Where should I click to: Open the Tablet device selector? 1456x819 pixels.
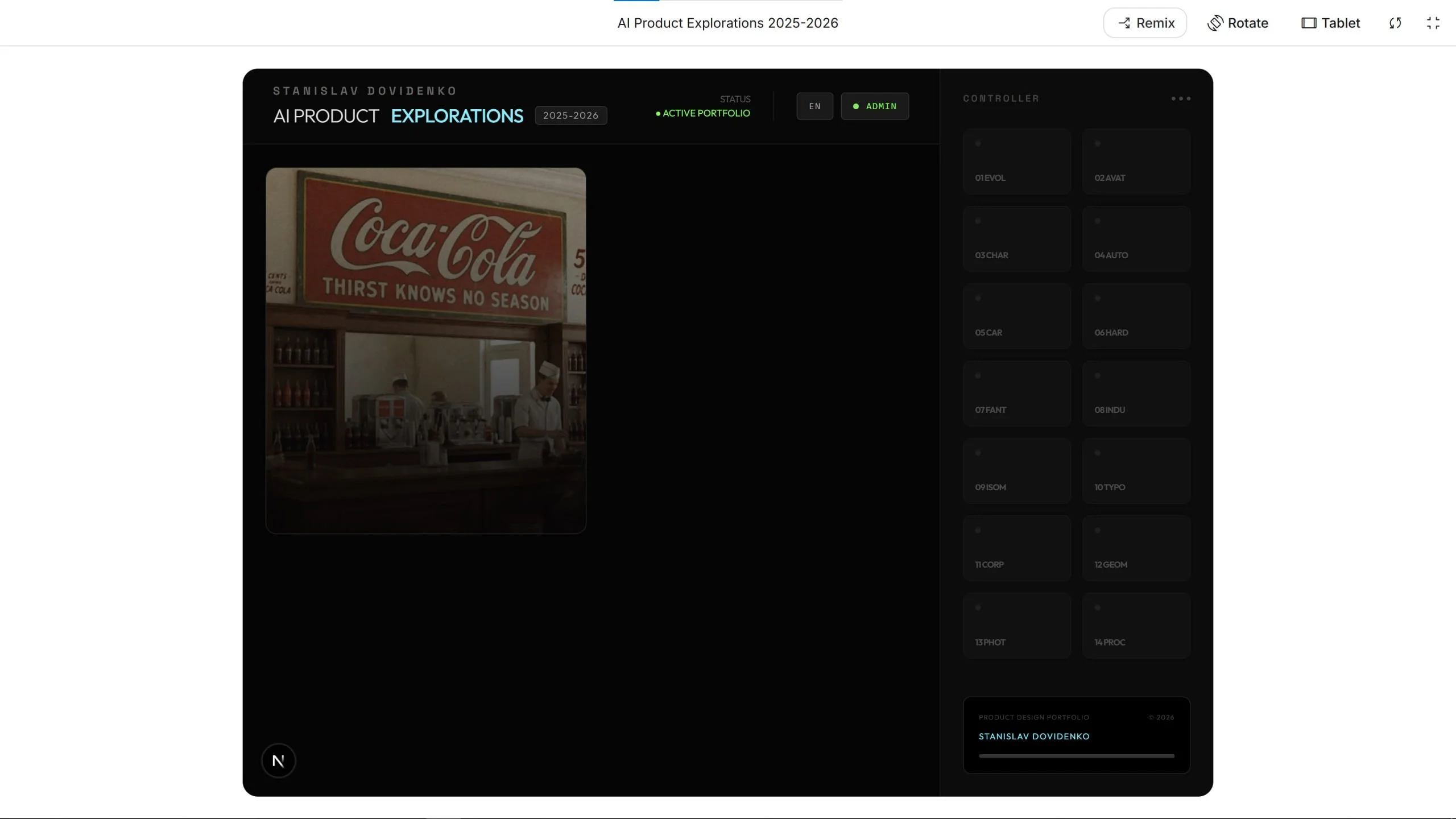click(x=1330, y=23)
